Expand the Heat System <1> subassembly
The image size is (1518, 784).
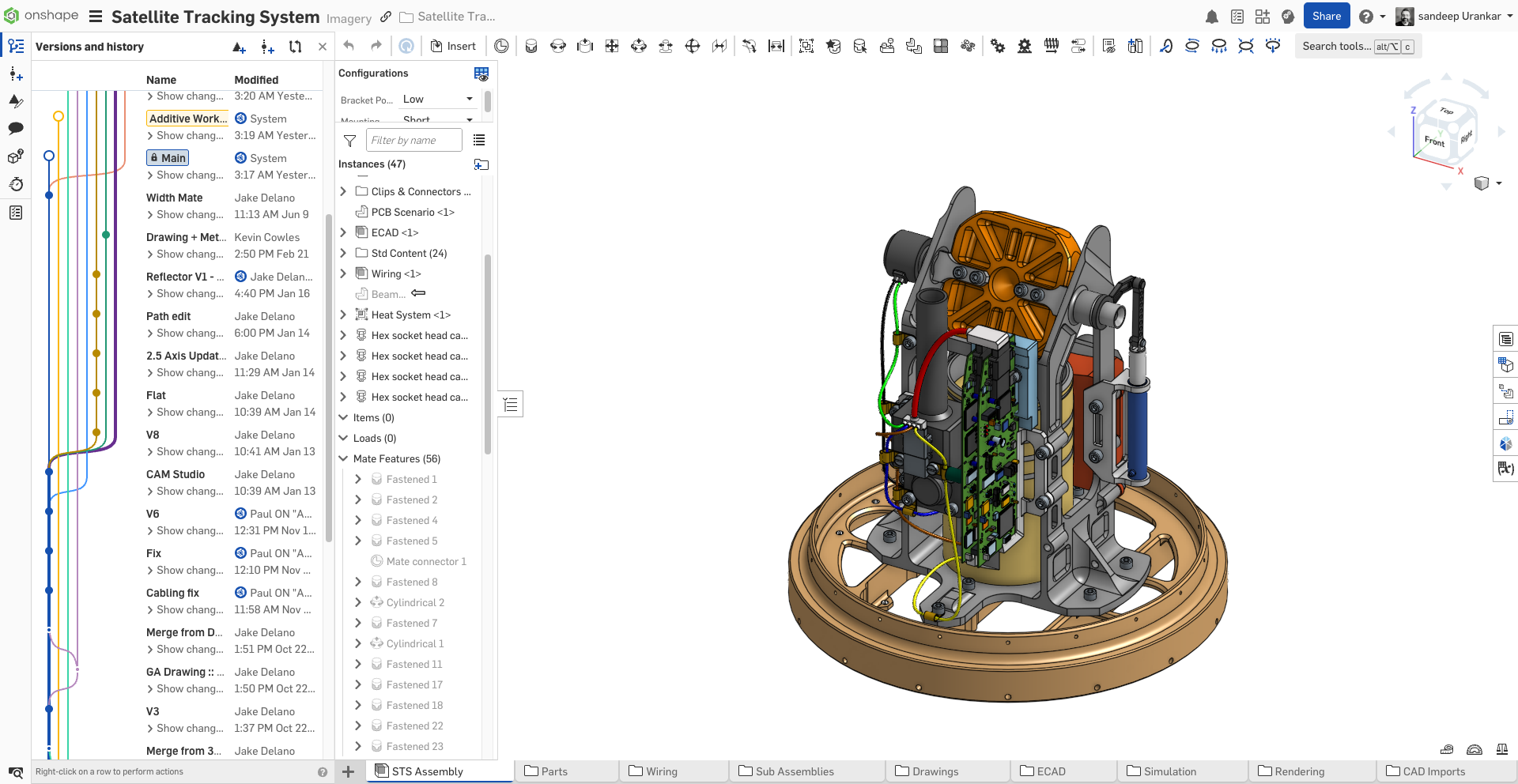[x=343, y=315]
